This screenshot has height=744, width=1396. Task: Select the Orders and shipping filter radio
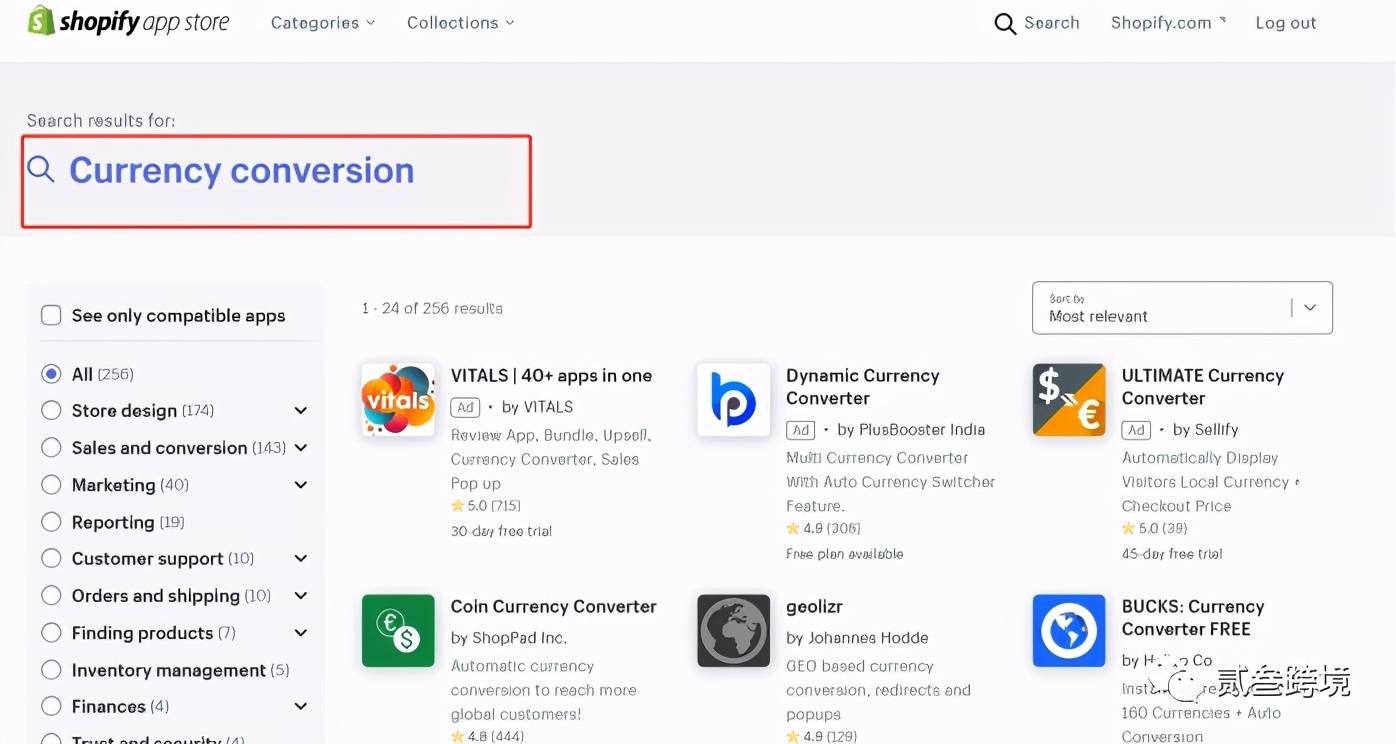[x=51, y=596]
